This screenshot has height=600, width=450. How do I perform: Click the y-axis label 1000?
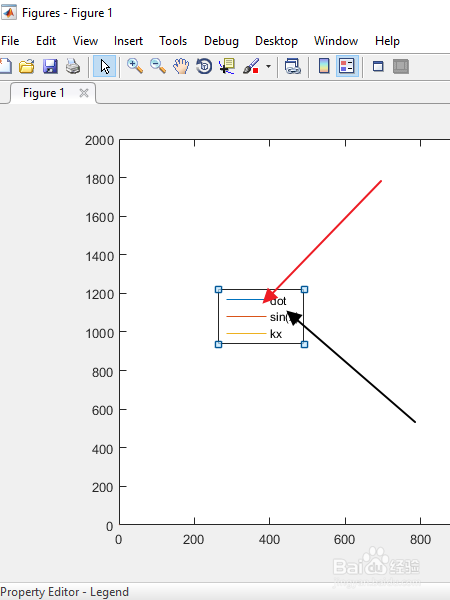(x=99, y=333)
